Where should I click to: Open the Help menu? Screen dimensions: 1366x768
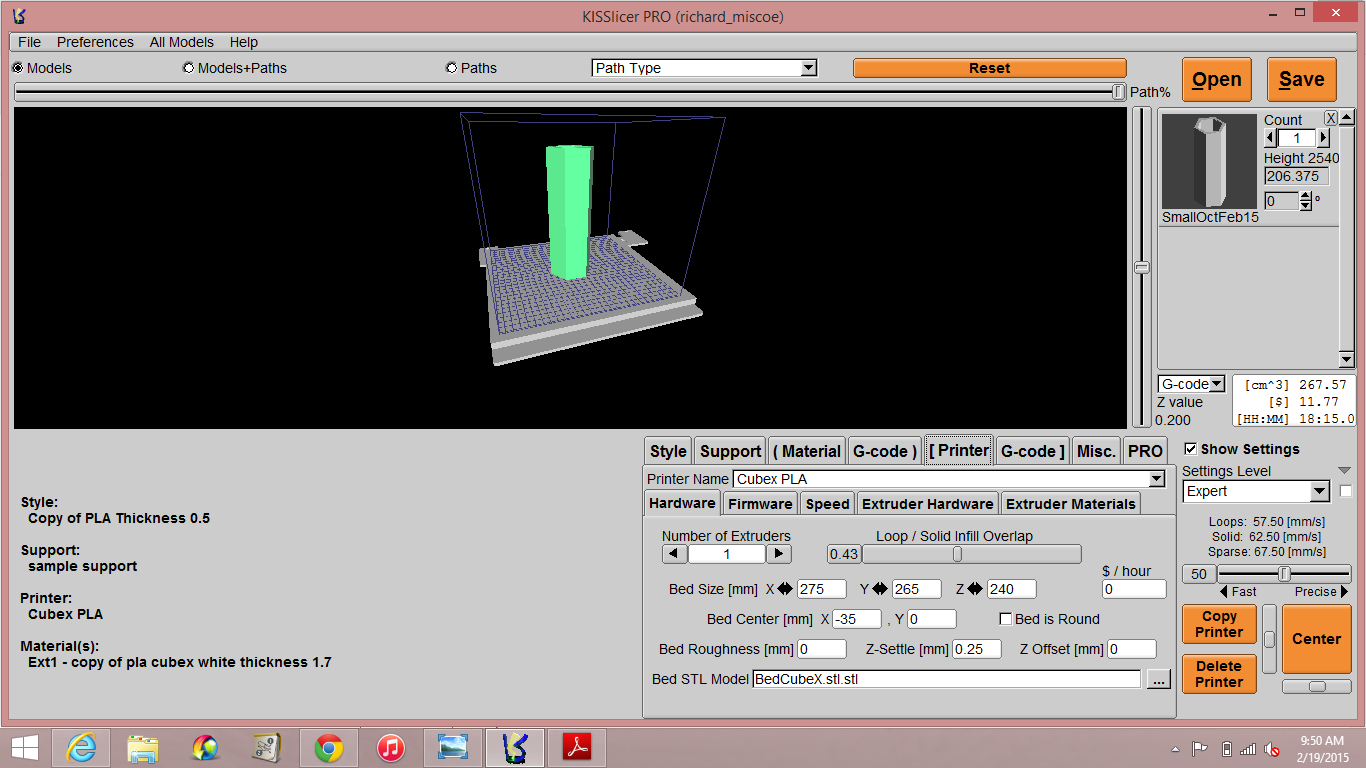[244, 42]
